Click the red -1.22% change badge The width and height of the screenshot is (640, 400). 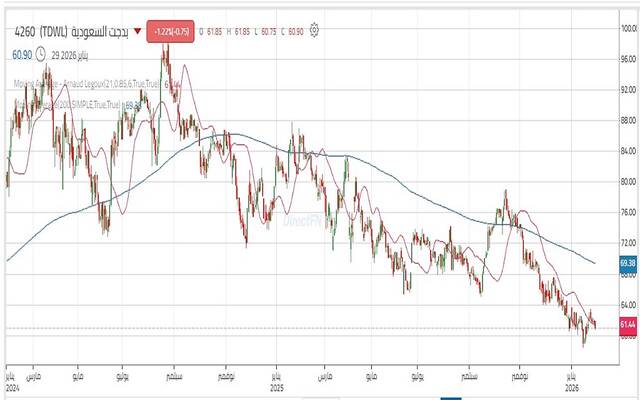172,31
